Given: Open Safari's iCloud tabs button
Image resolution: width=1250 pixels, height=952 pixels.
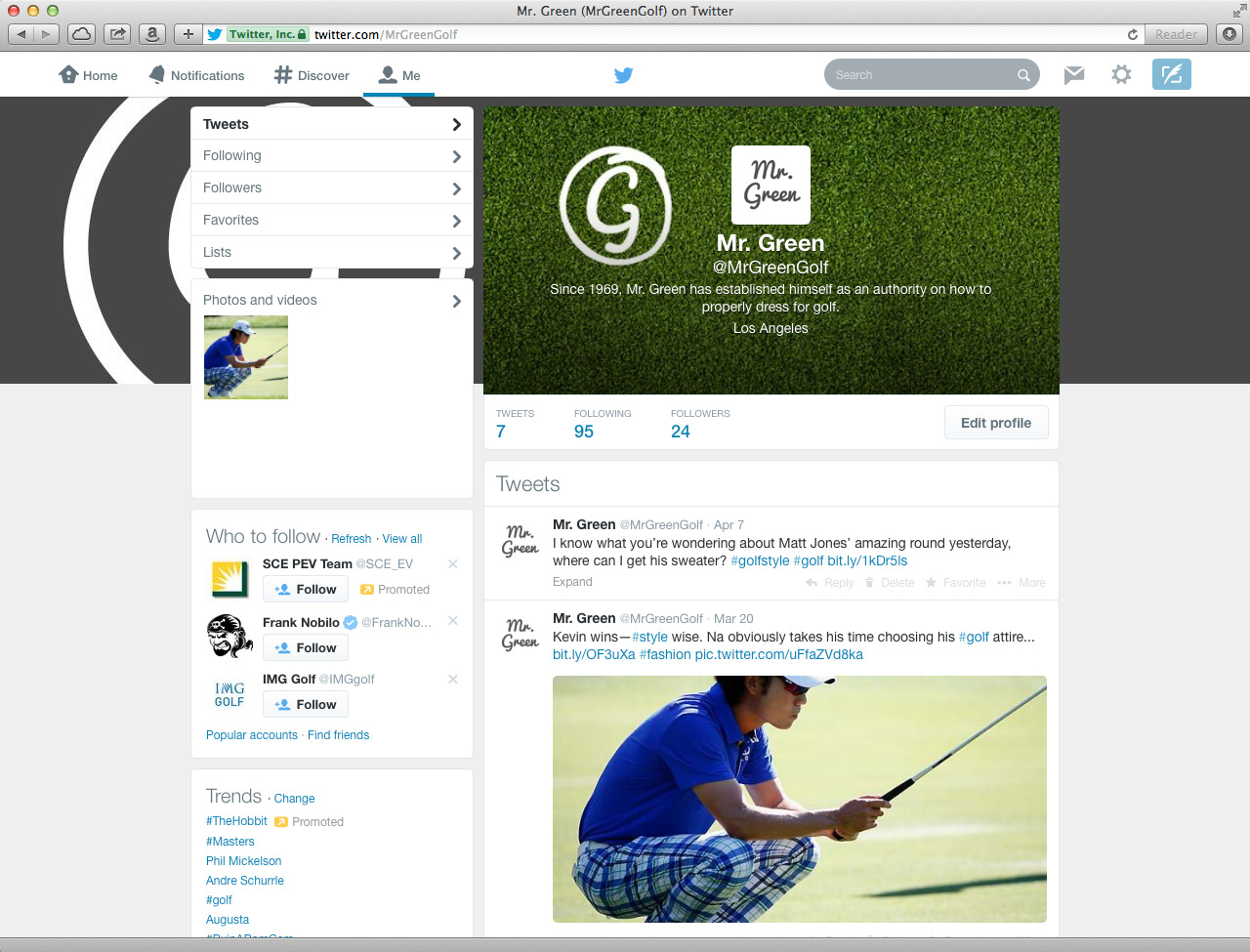Looking at the screenshot, I should 82,34.
